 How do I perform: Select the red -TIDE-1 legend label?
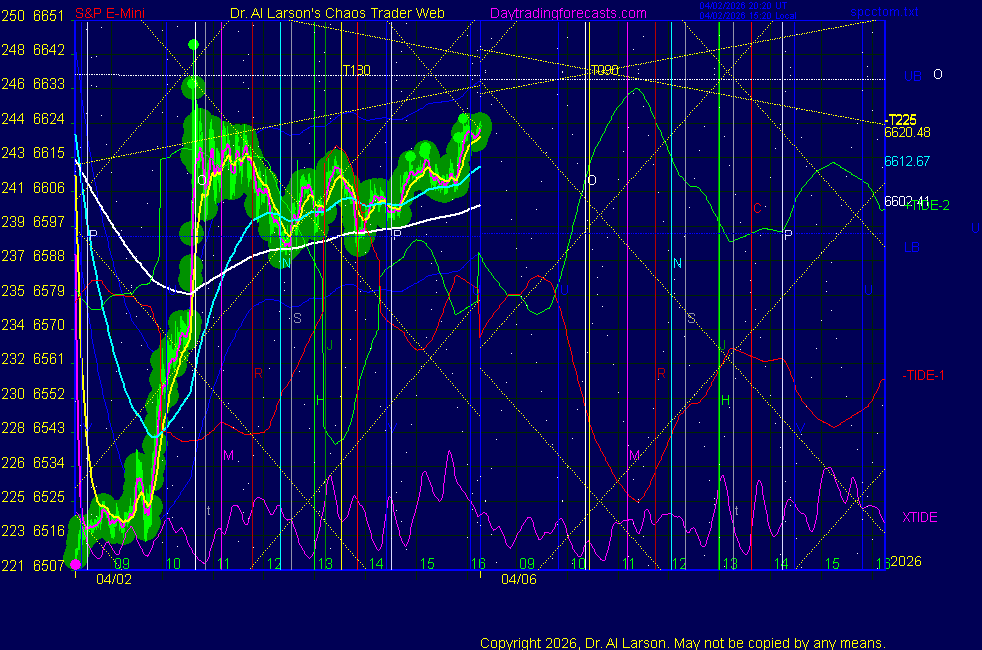coord(924,375)
